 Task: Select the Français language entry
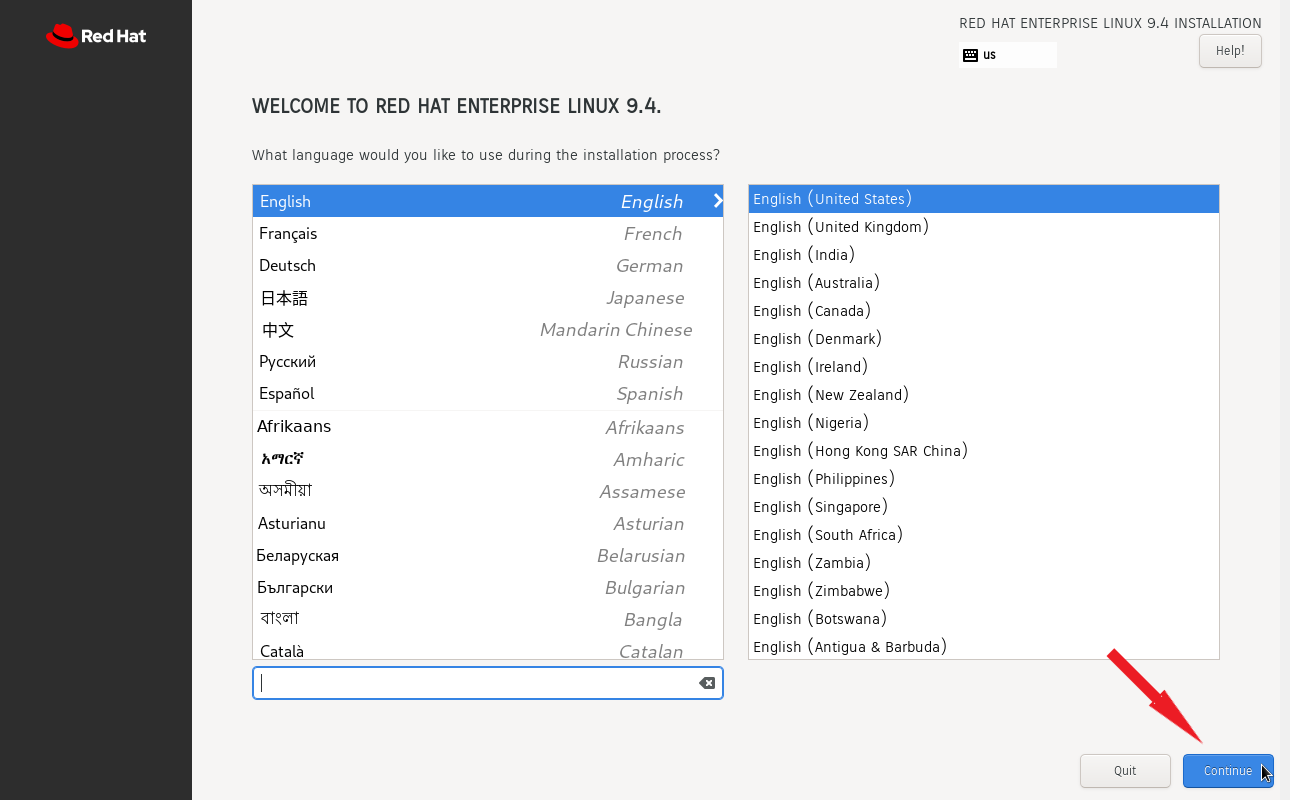tap(400, 233)
